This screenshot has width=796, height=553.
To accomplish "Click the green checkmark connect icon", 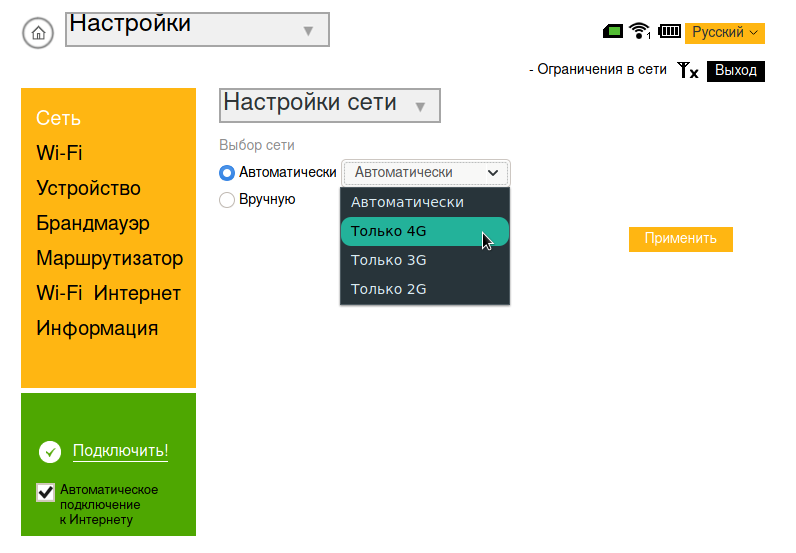I will [x=50, y=452].
